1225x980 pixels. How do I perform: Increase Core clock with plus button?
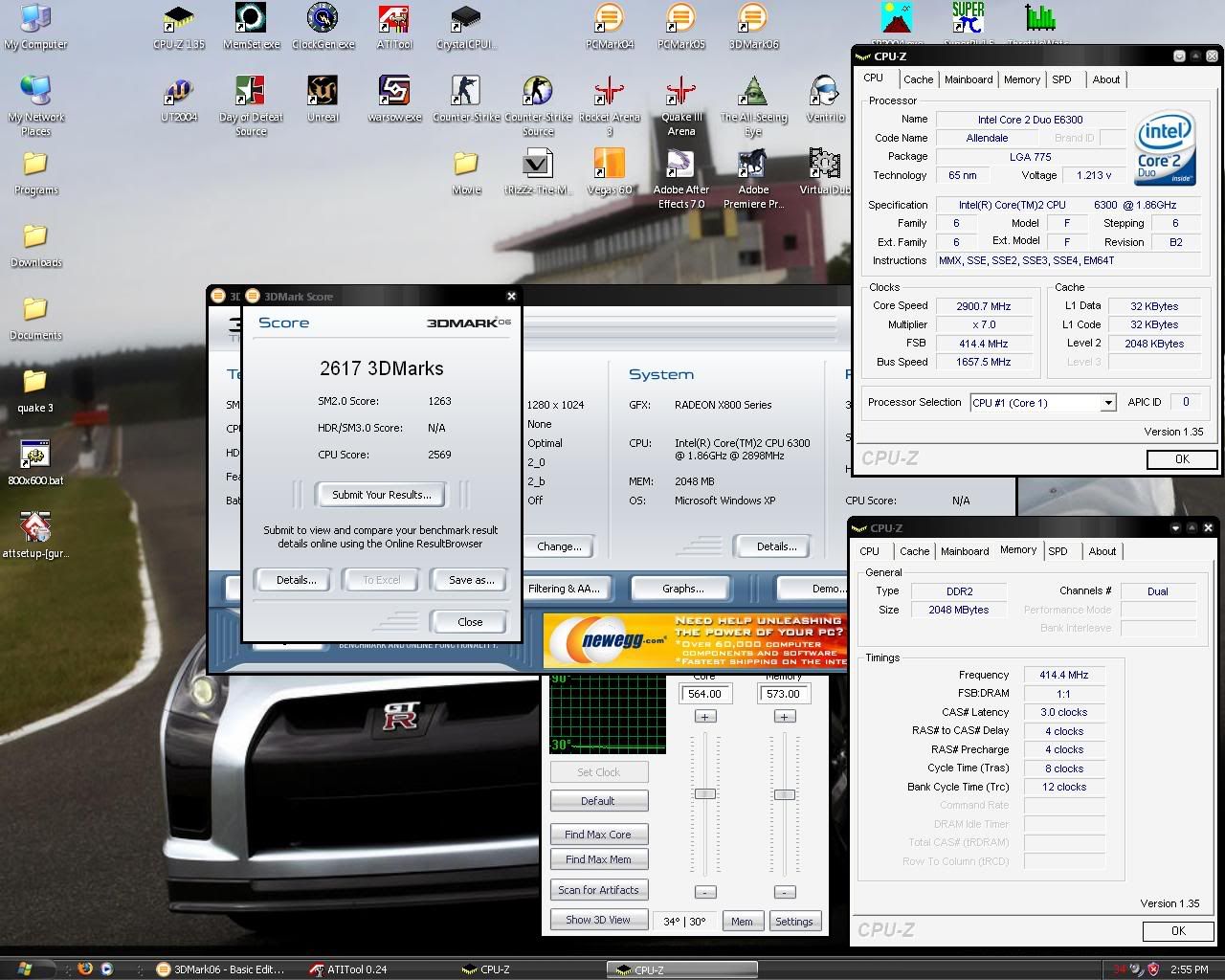(x=705, y=717)
